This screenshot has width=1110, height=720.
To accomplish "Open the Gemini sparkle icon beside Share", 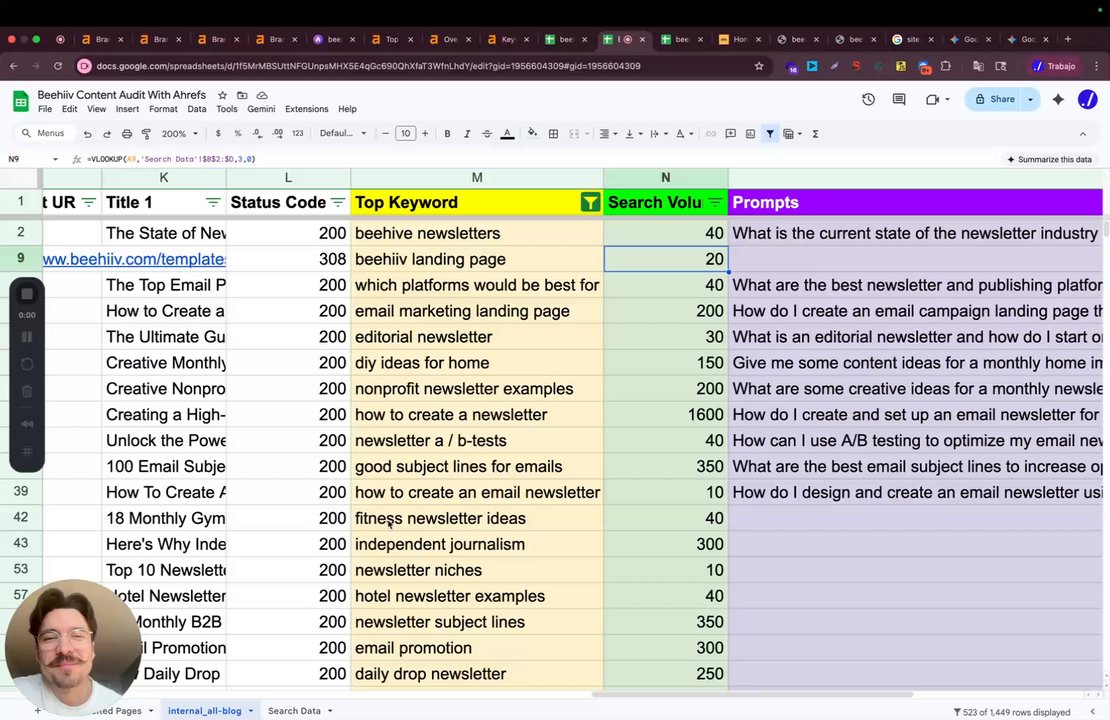I will [x=1058, y=100].
